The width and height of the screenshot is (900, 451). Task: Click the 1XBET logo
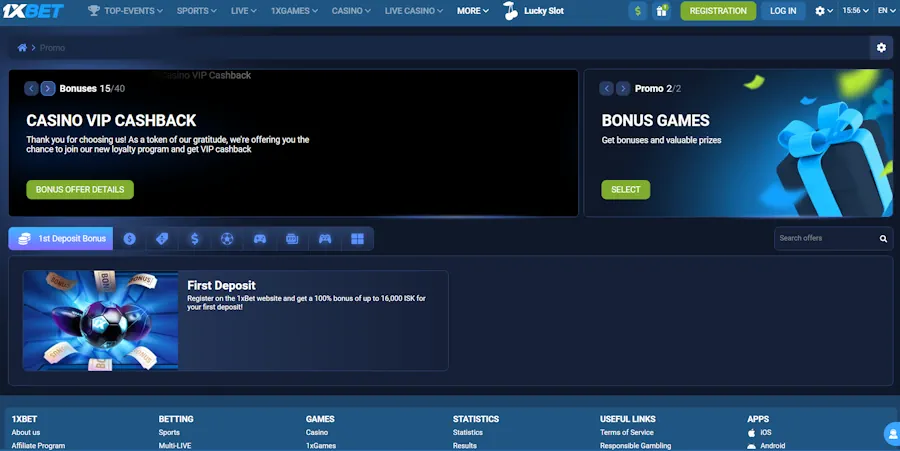coord(33,11)
